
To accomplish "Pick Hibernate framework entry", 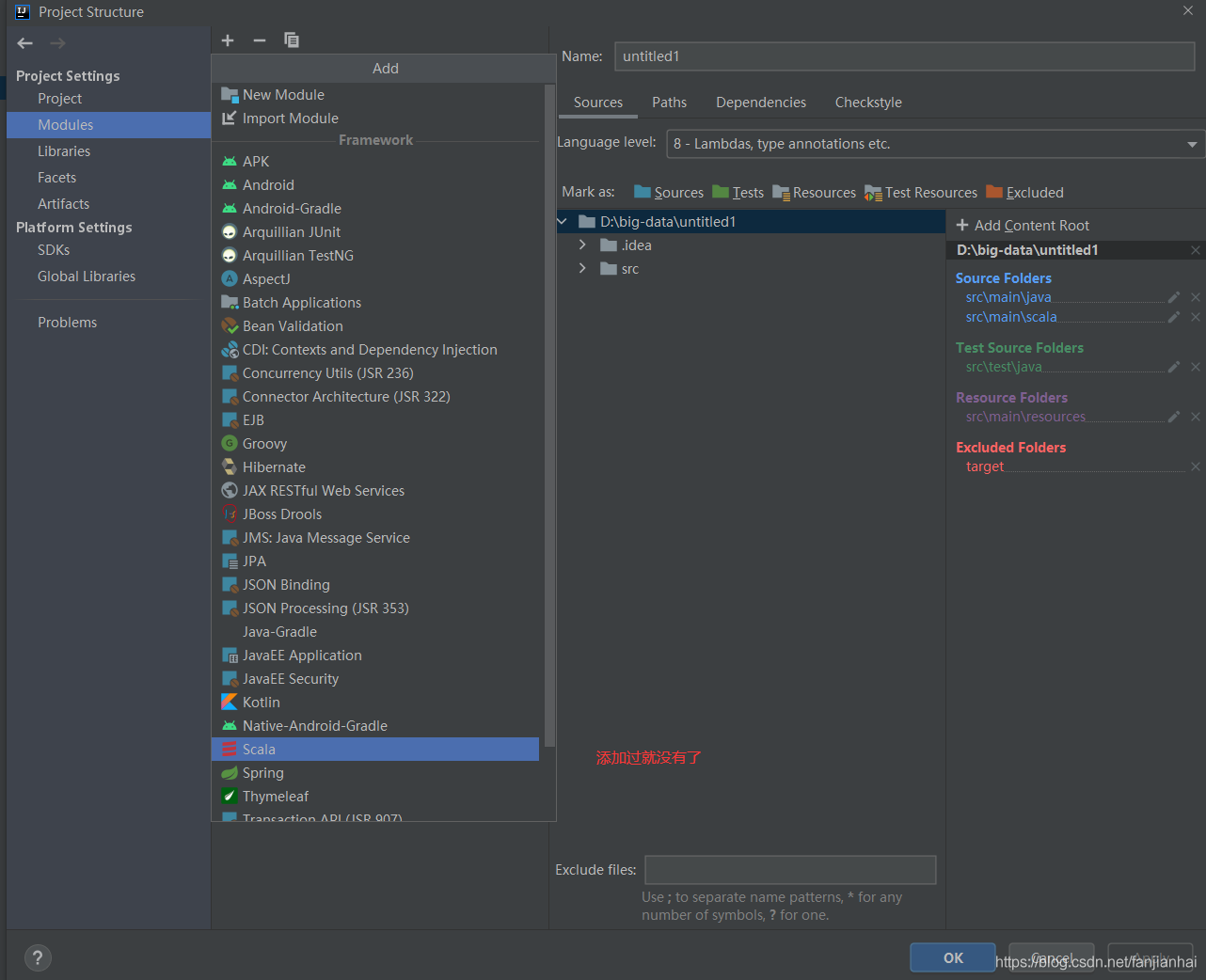I will pos(375,467).
